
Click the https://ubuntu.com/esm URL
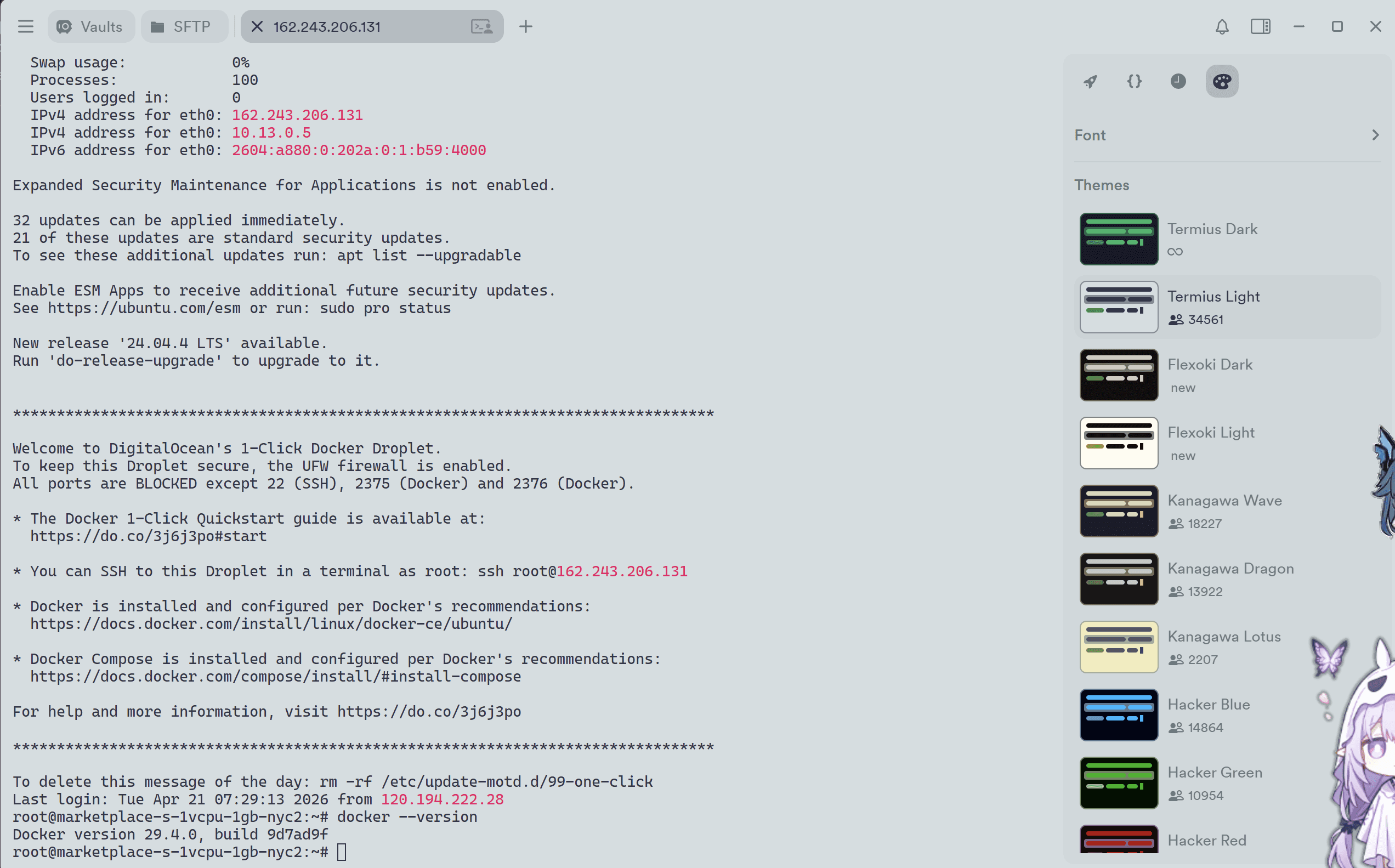(144, 308)
